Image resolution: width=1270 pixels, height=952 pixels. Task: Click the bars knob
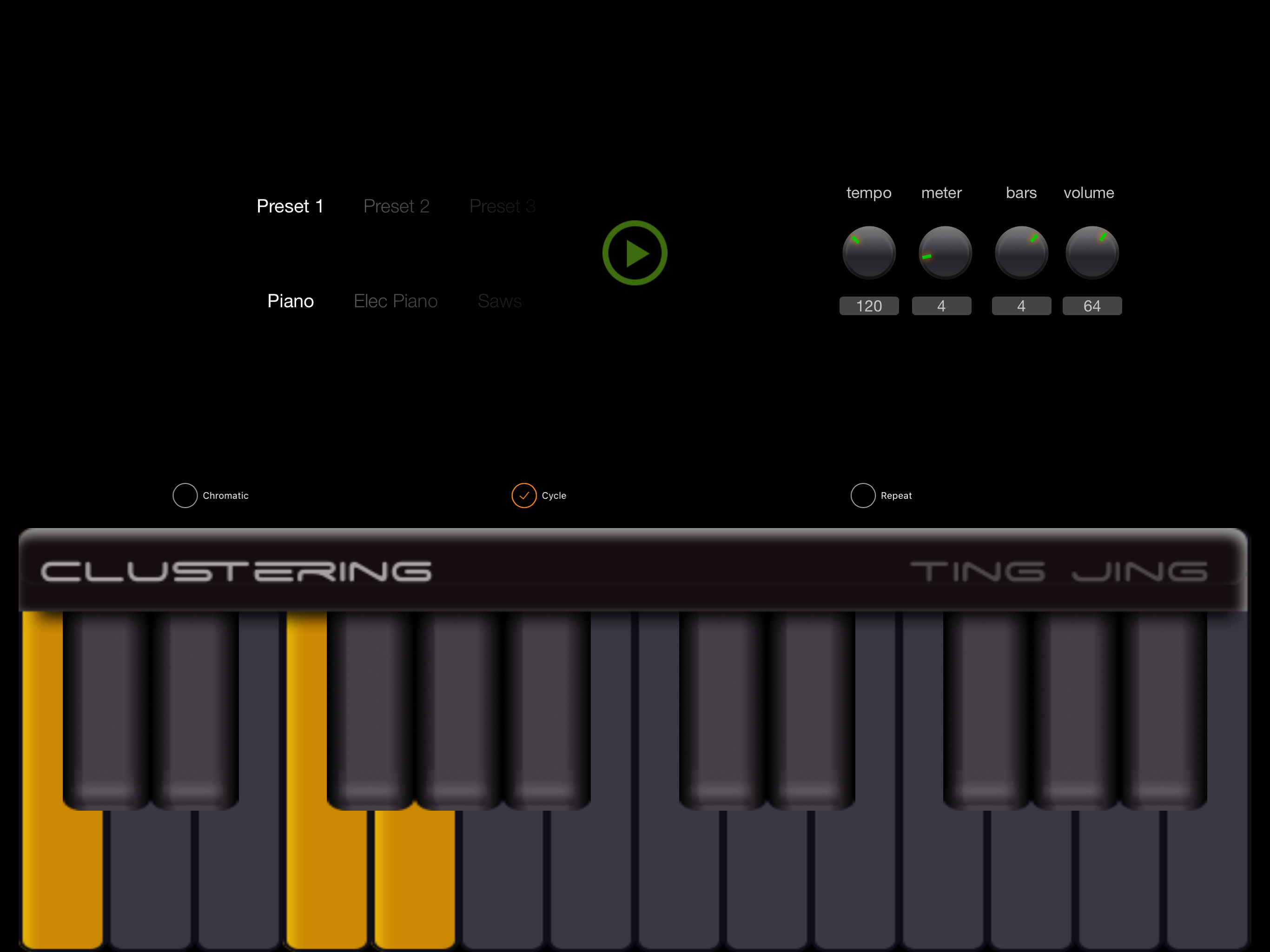point(1021,252)
